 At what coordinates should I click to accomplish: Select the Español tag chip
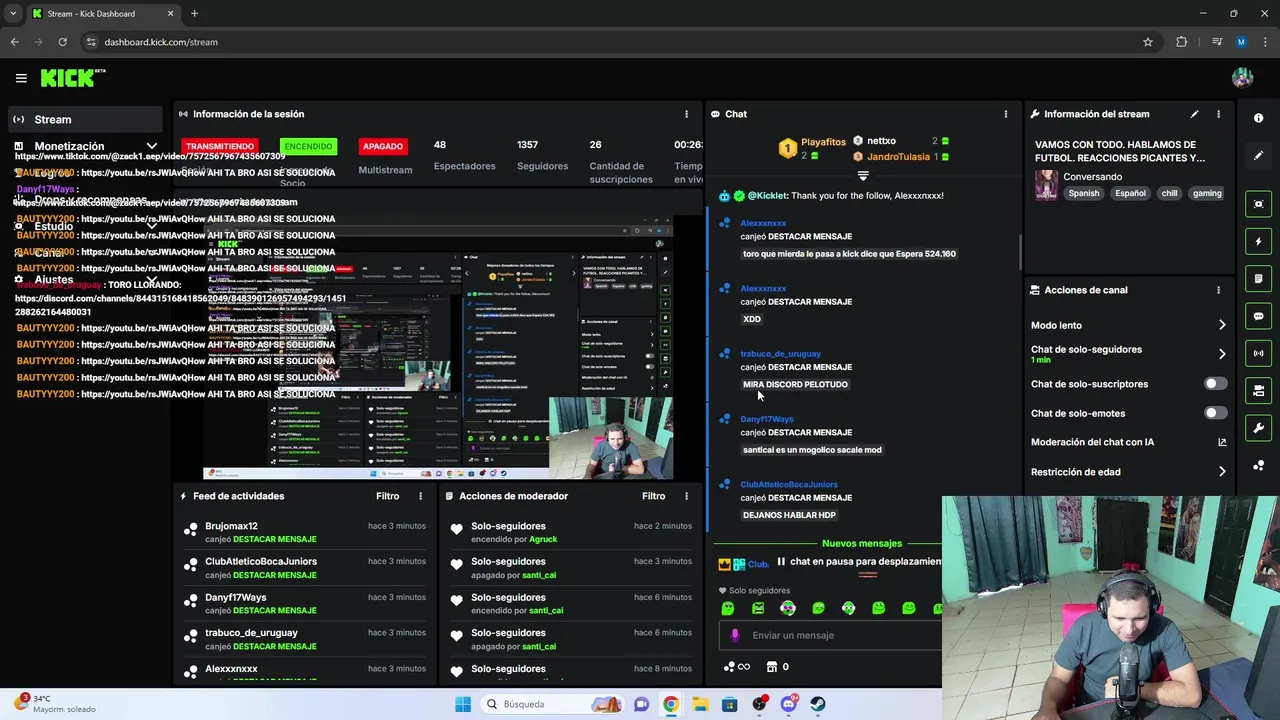click(1130, 193)
